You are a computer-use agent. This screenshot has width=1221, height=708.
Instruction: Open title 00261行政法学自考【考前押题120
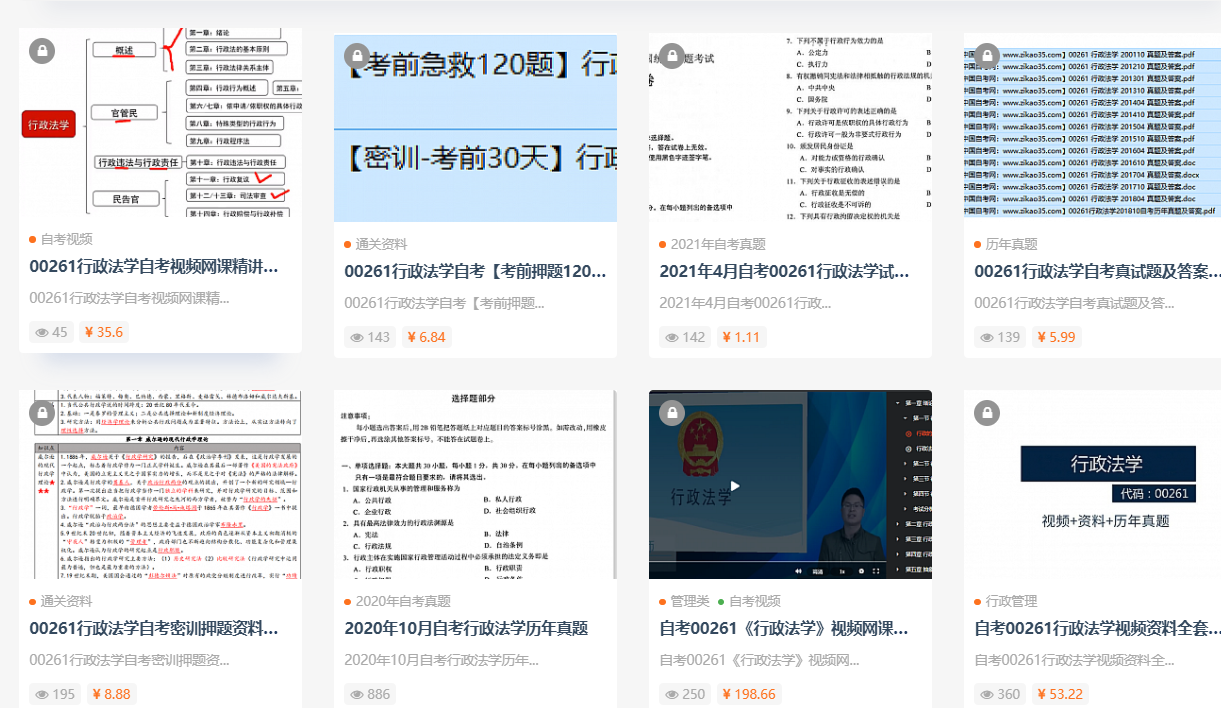(475, 271)
